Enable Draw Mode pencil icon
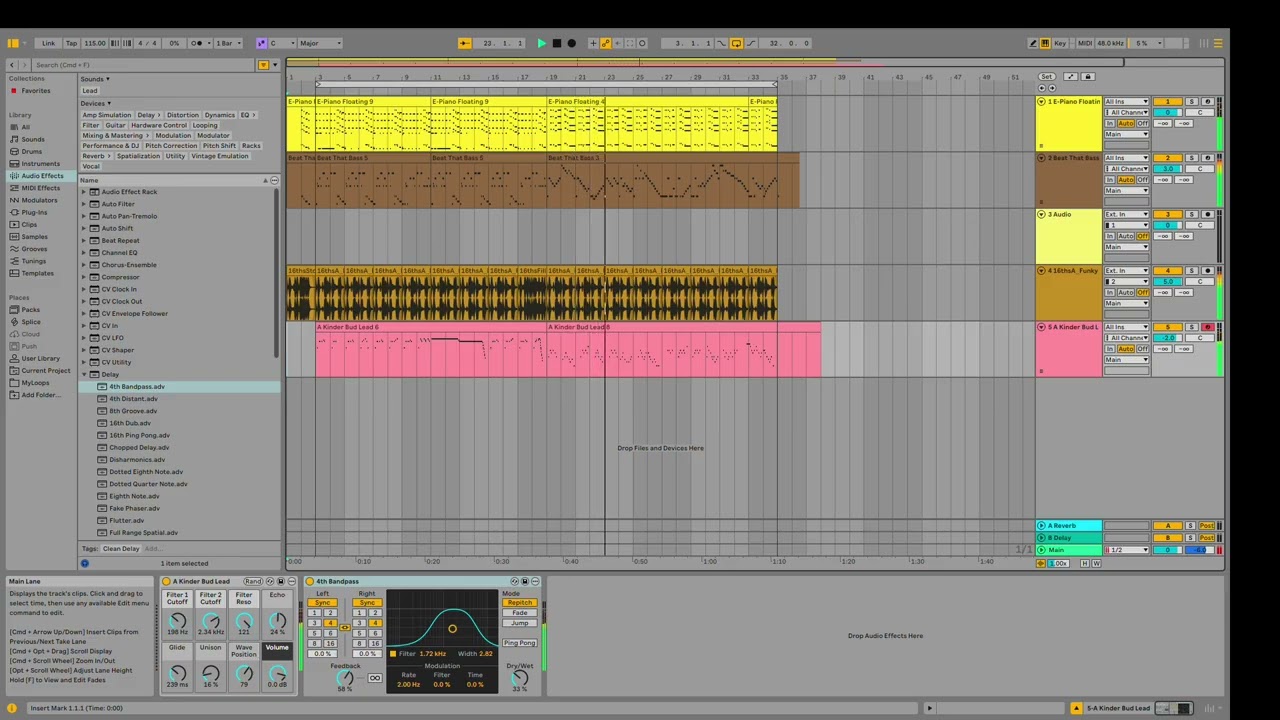Viewport: 1280px width, 720px height. click(1033, 43)
